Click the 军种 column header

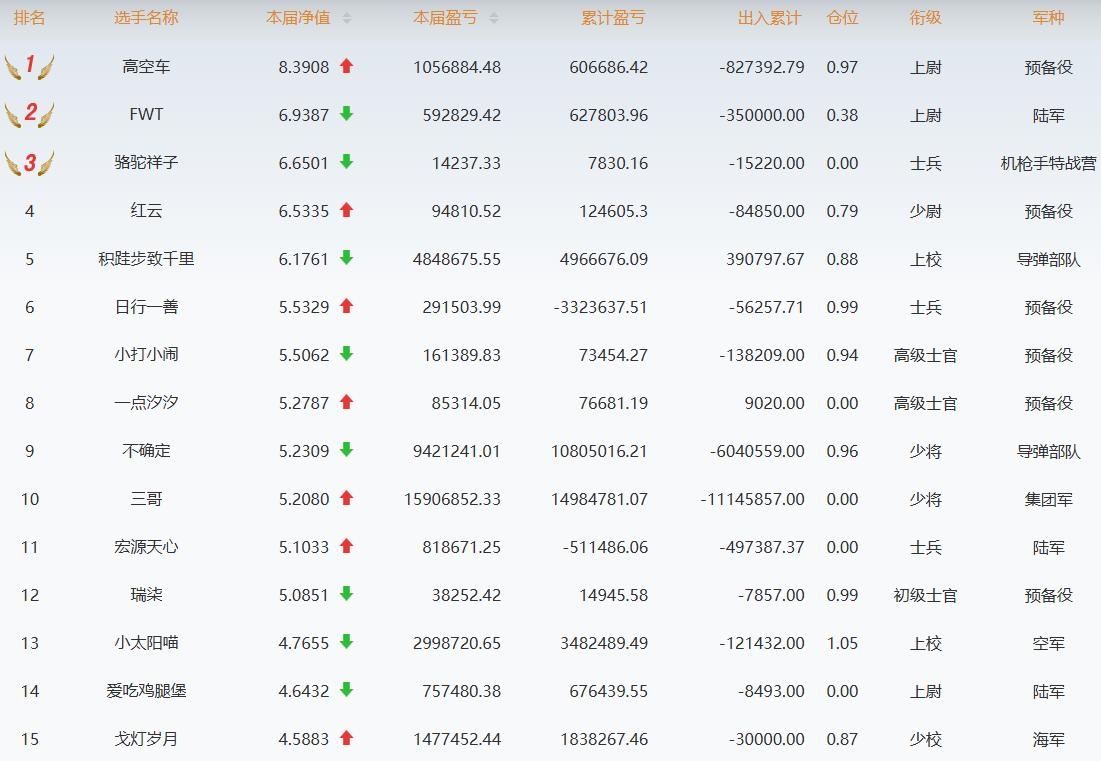1048,18
